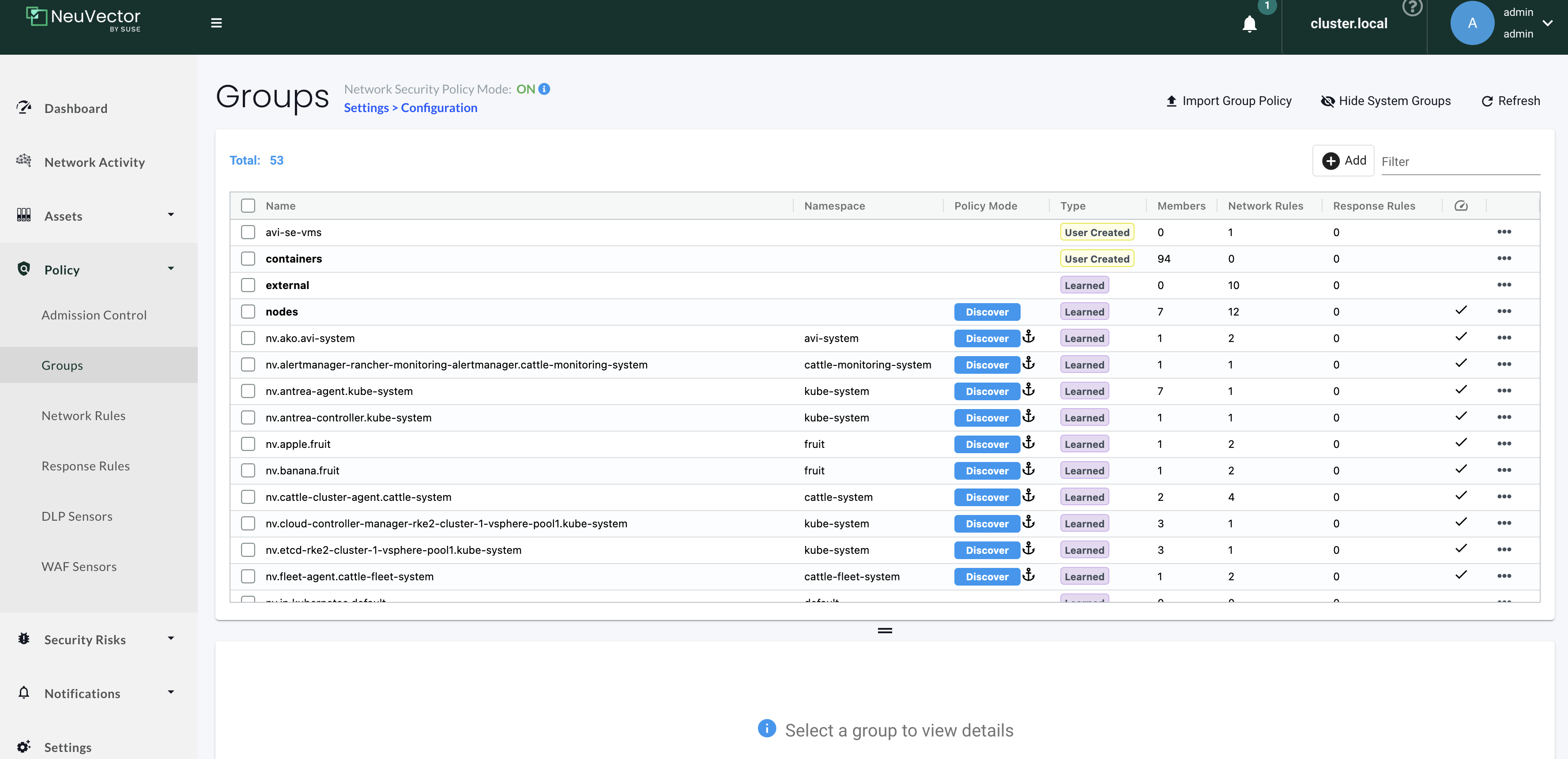Check the nodes group checkbox
The image size is (1568, 759).
click(x=248, y=312)
